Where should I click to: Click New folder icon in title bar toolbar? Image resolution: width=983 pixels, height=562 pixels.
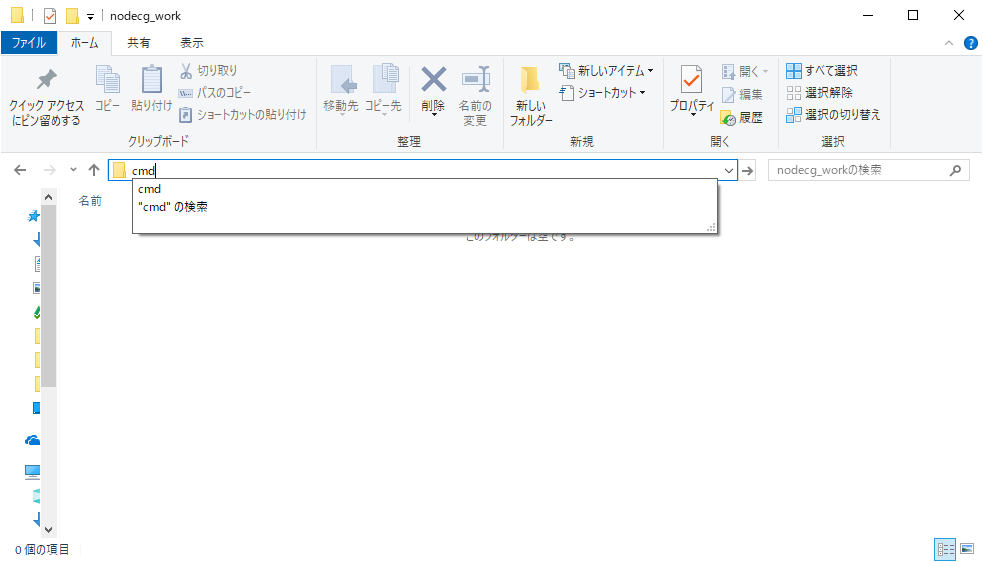pyautogui.click(x=73, y=16)
